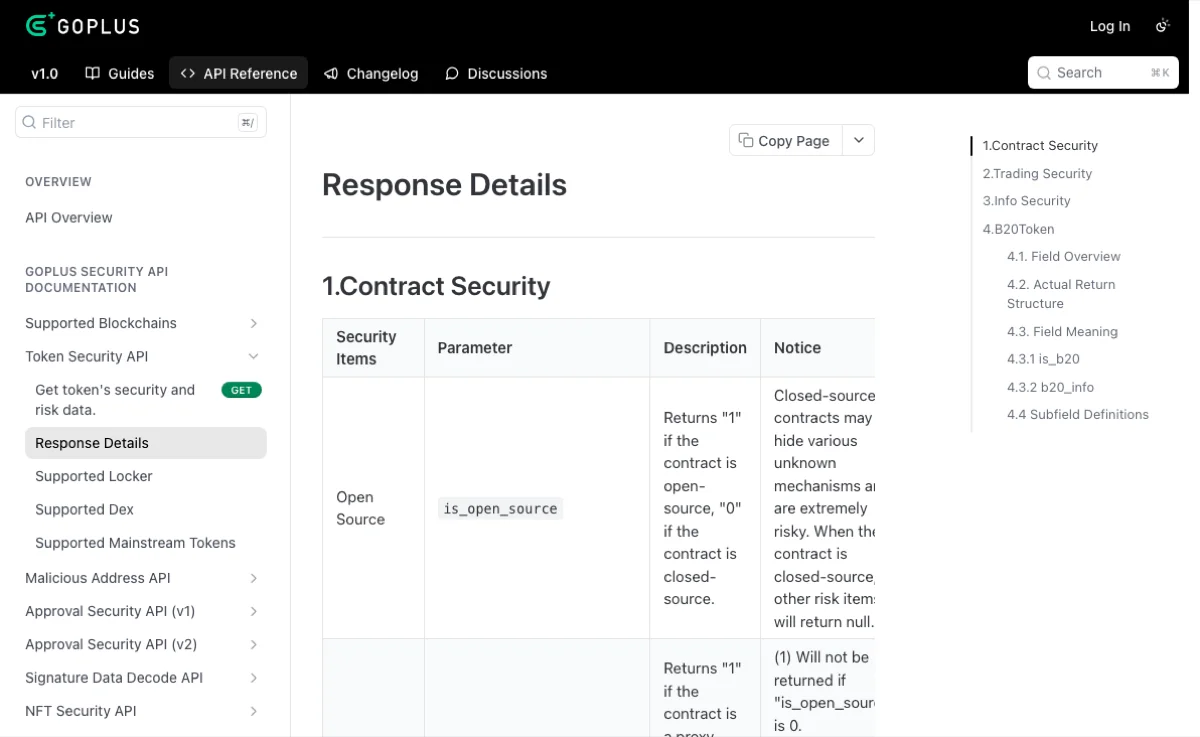Click the book icon beside Guides
The width and height of the screenshot is (1200, 737).
[x=92, y=73]
